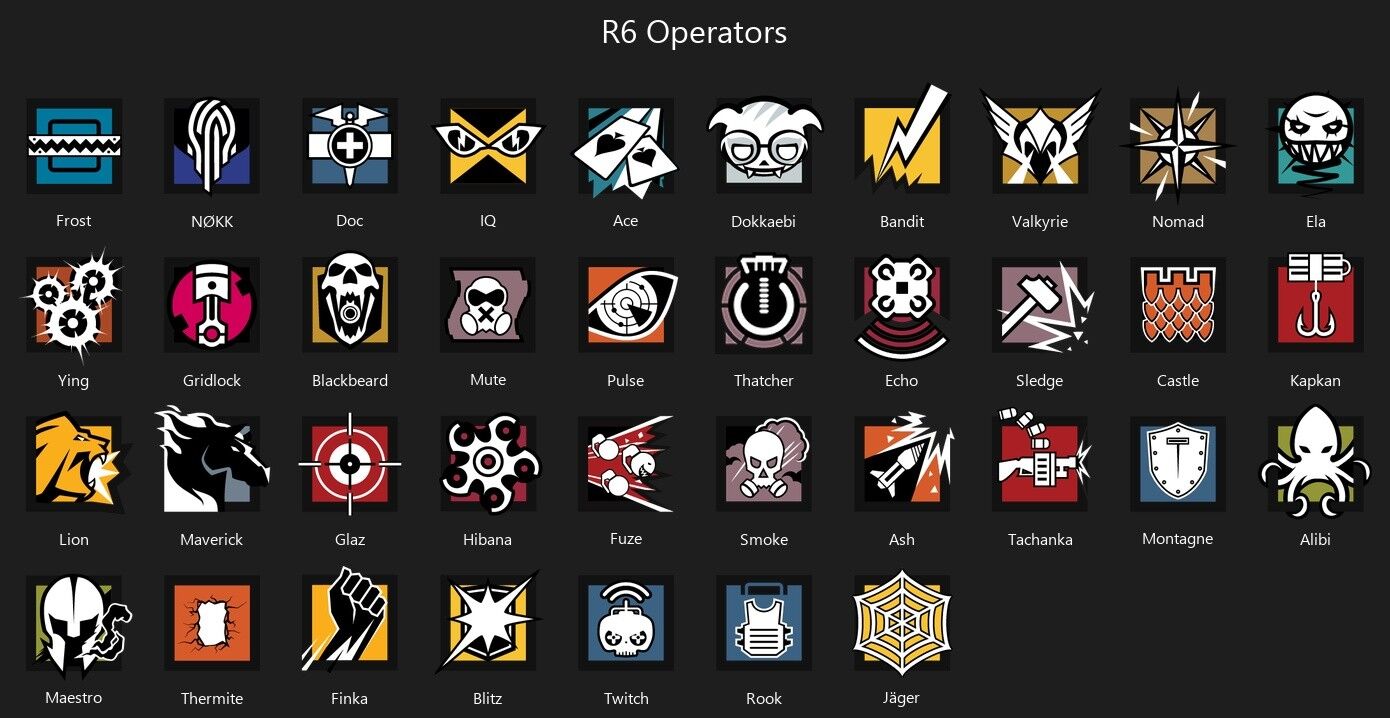Select Gridlock's piston icon
The height and width of the screenshot is (718, 1390).
click(212, 305)
